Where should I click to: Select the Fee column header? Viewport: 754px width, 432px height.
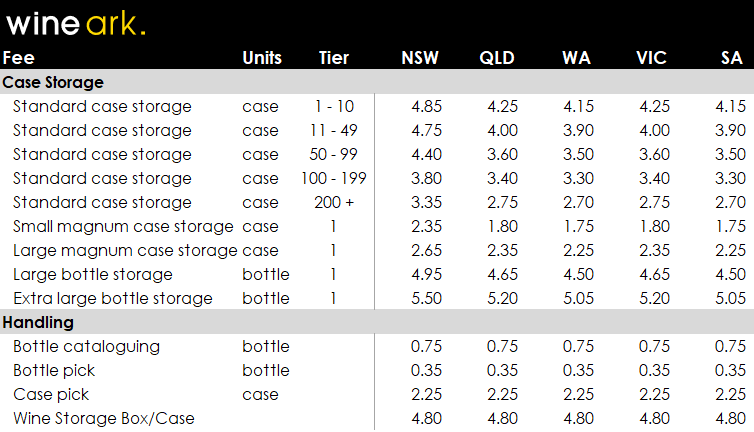point(19,58)
